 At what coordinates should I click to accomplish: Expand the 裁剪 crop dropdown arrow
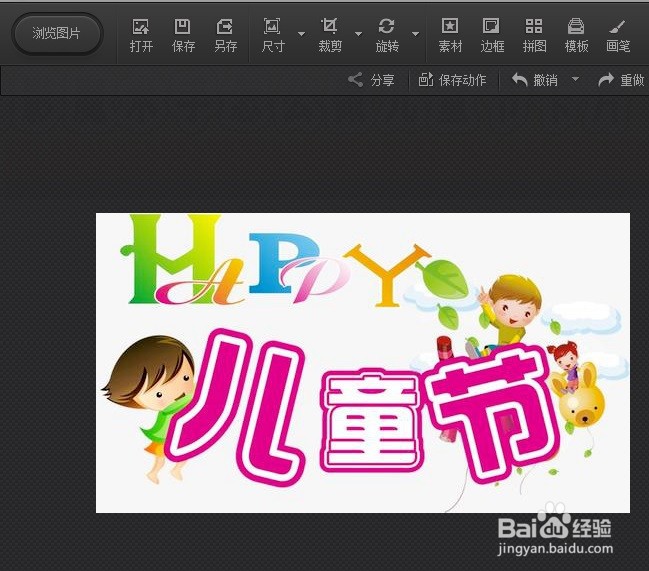pyautogui.click(x=358, y=34)
